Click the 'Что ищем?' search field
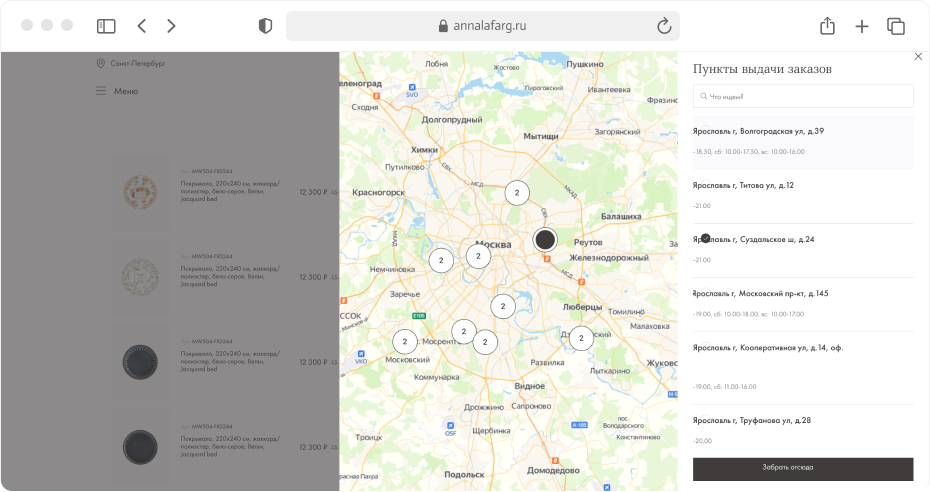 (803, 96)
